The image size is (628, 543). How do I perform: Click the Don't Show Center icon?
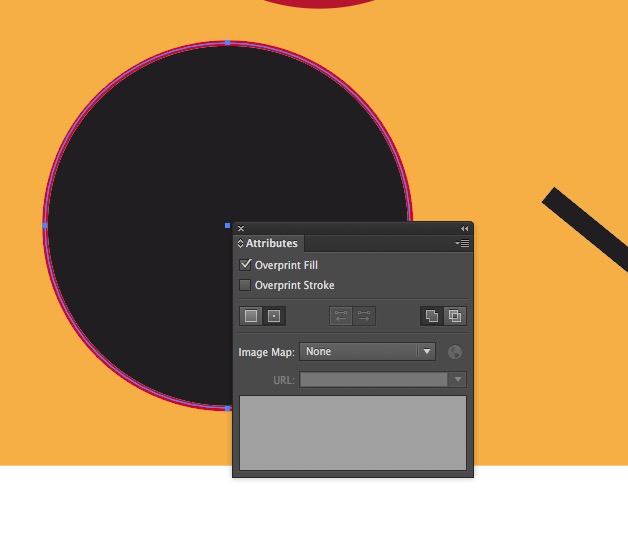251,316
